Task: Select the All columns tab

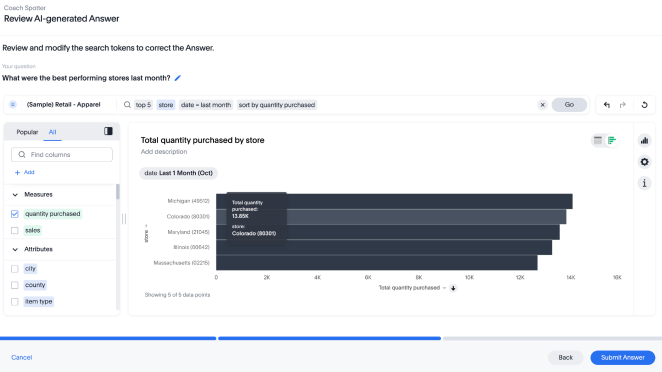Action: [x=52, y=132]
